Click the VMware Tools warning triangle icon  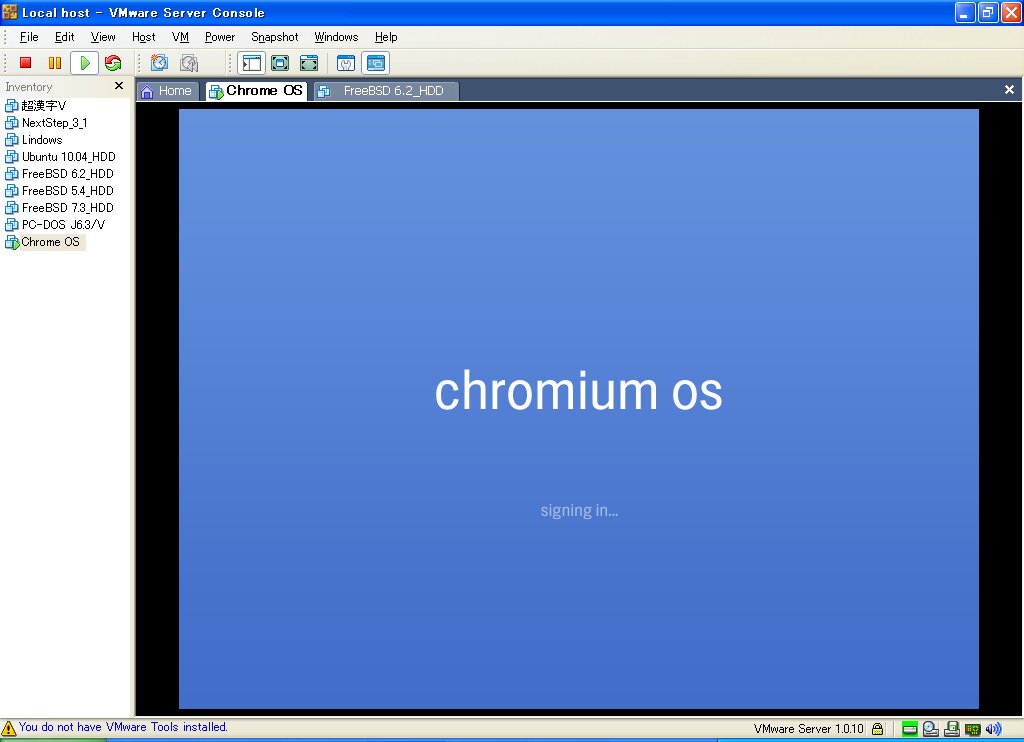(x=8, y=728)
